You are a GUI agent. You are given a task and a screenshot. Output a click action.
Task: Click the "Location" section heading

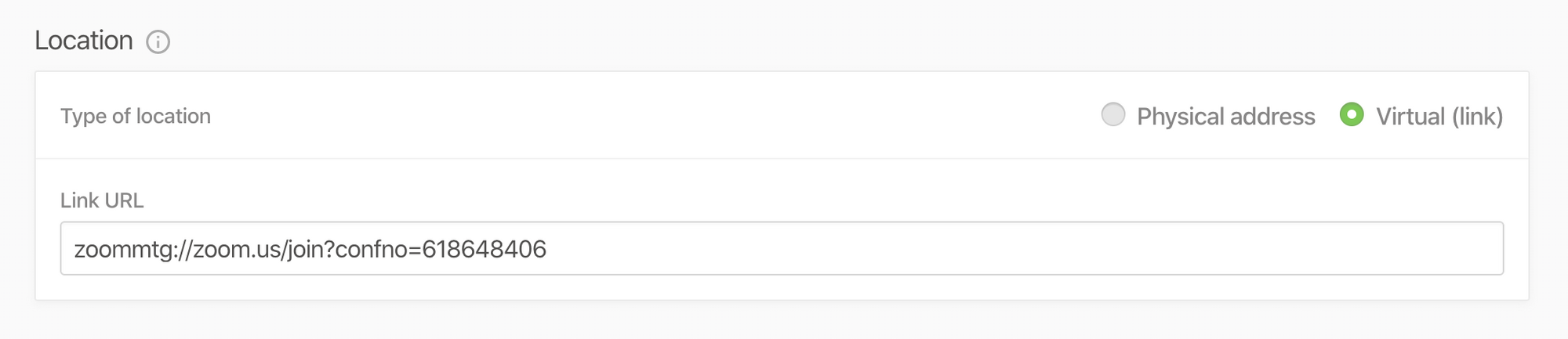click(x=84, y=41)
